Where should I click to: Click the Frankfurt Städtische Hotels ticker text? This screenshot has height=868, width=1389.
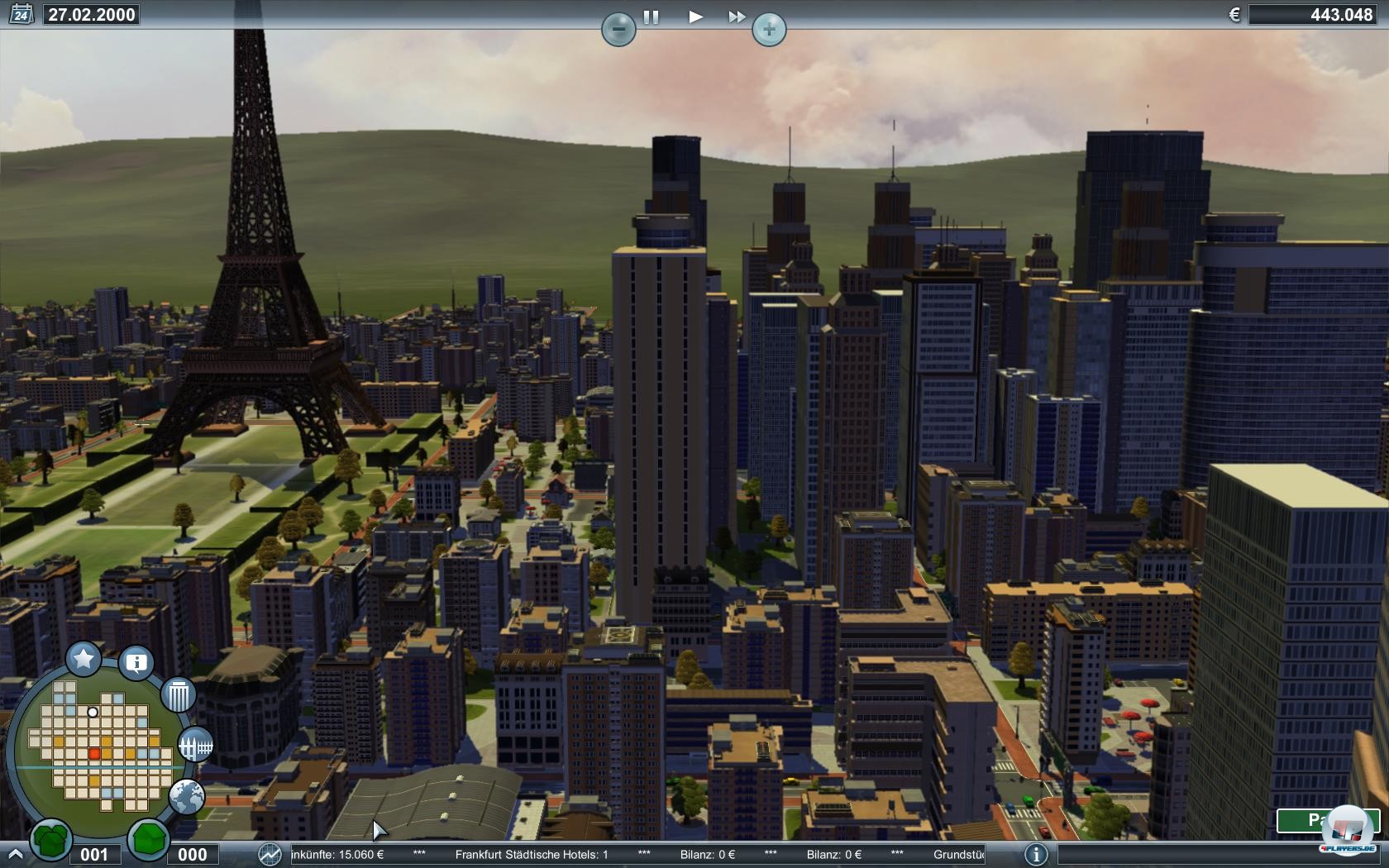(x=531, y=854)
